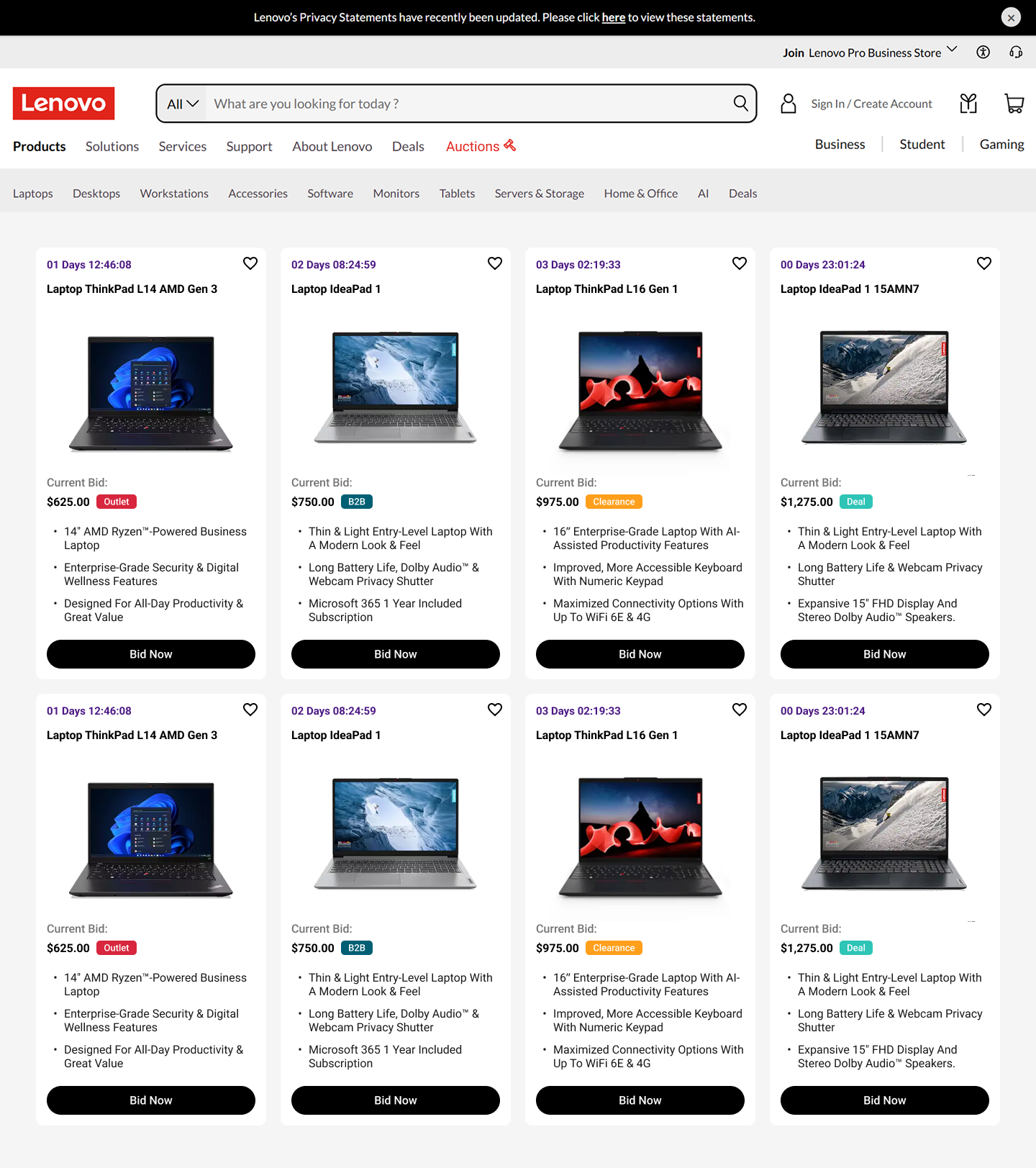Click the 'here' privacy statements link
Image resolution: width=1036 pixels, height=1168 pixels.
[x=614, y=17]
